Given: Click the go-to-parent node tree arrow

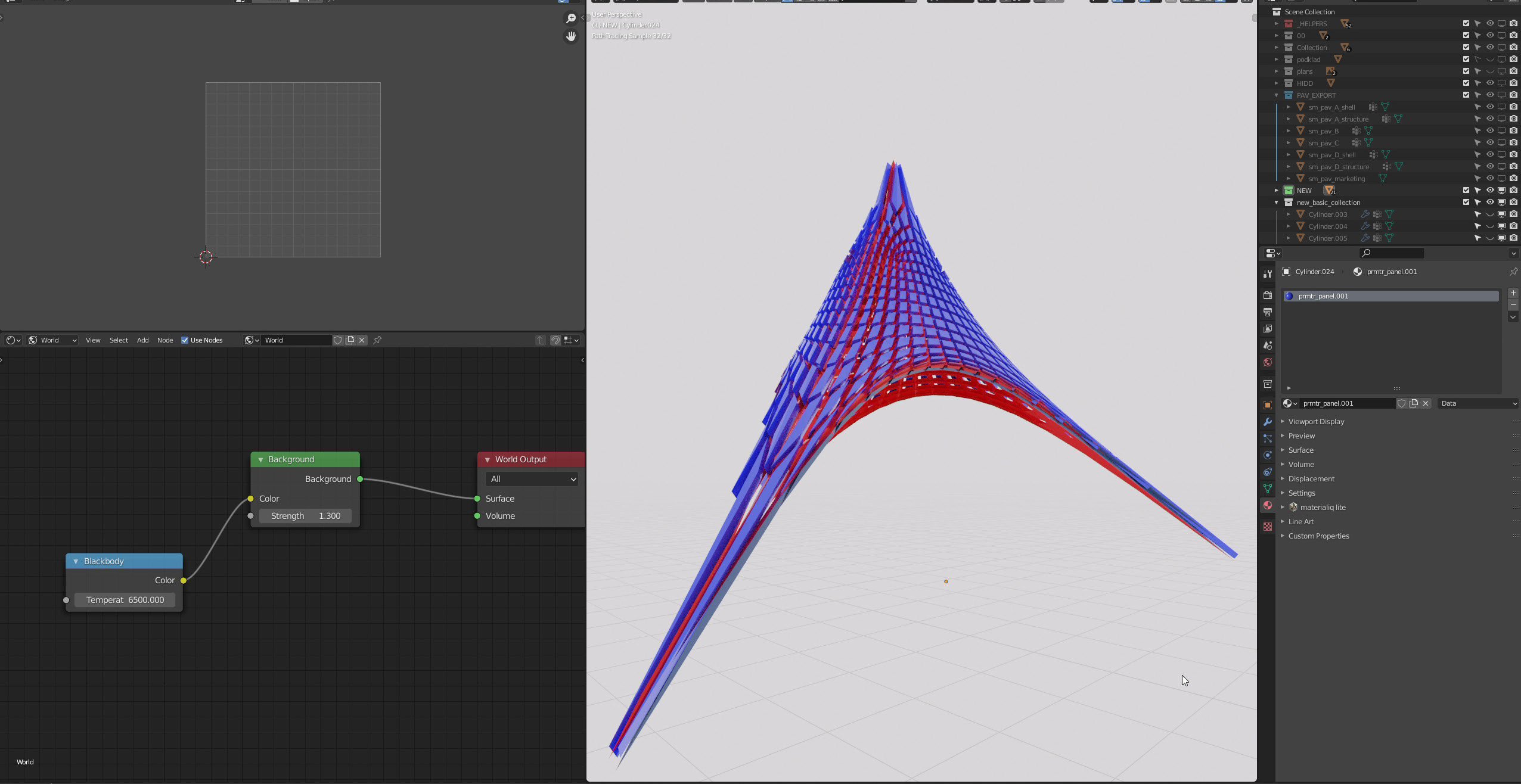Looking at the screenshot, I should click(x=540, y=340).
